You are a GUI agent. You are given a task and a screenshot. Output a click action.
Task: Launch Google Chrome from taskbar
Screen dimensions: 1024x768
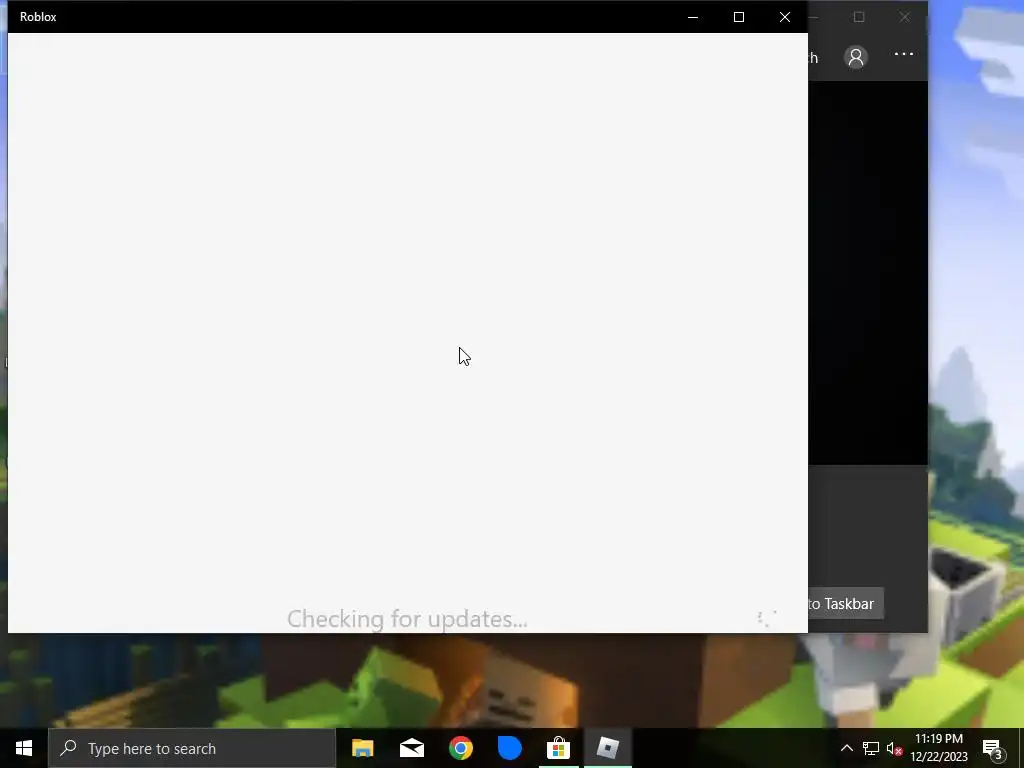[460, 748]
